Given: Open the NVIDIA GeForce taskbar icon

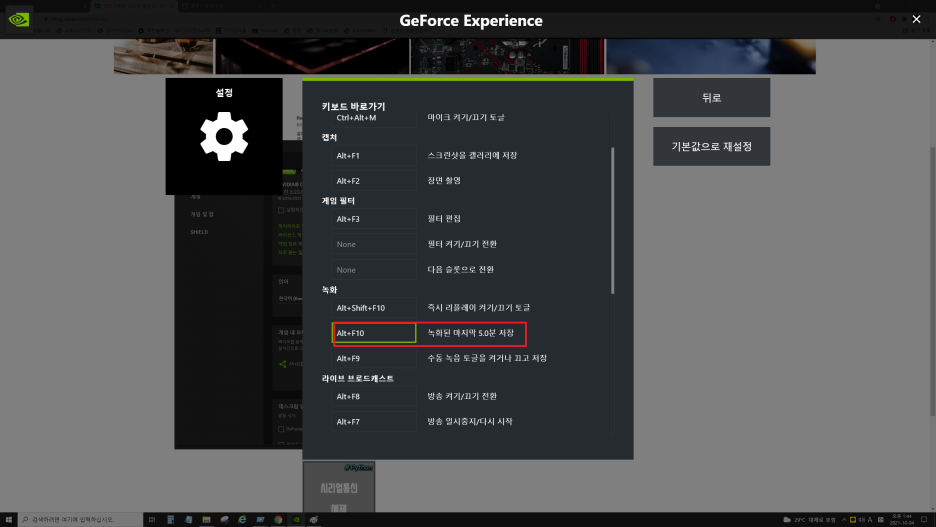Looking at the screenshot, I should [x=295, y=519].
